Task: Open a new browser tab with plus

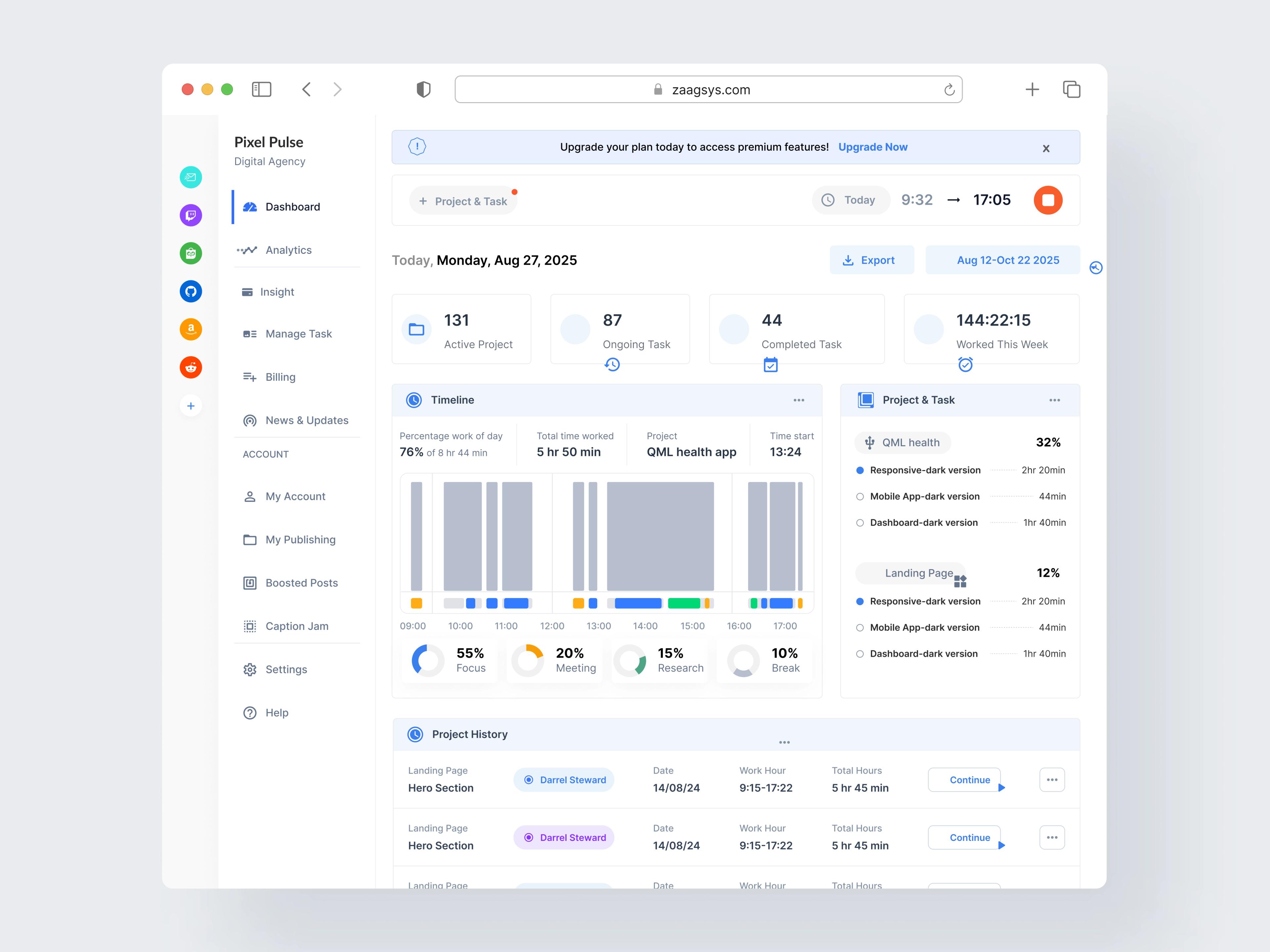Action: pyautogui.click(x=1032, y=89)
